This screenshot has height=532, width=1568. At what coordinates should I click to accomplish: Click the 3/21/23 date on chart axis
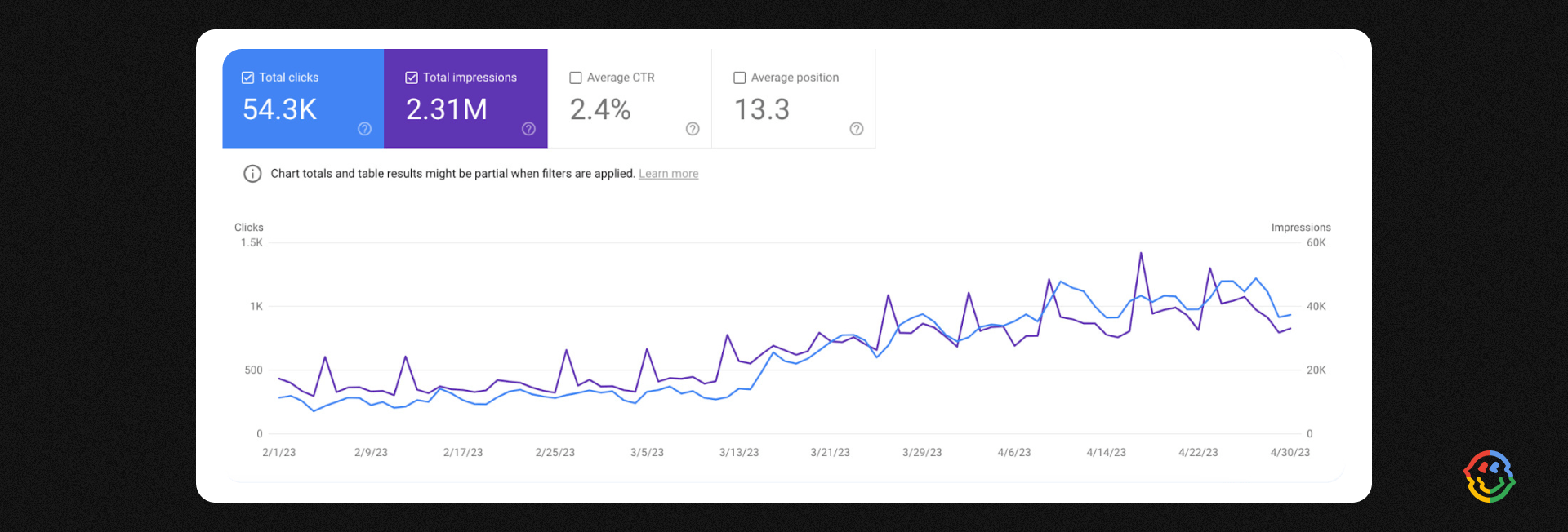pyautogui.click(x=830, y=452)
